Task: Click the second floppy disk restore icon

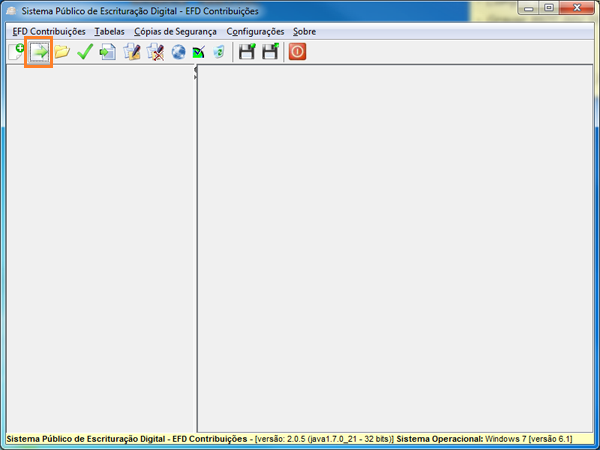Action: click(x=270, y=52)
